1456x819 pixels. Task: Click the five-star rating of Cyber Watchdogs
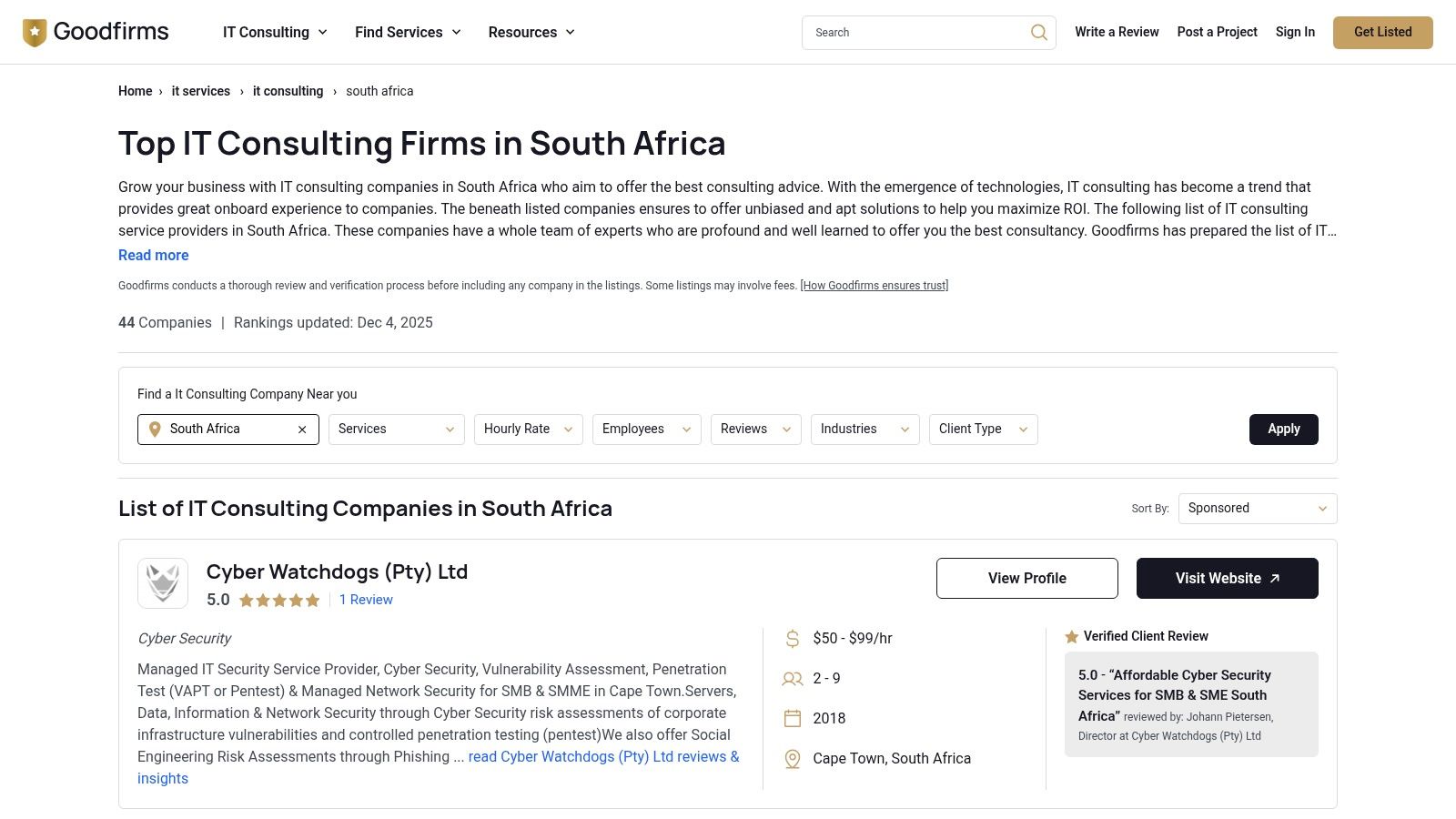(x=279, y=601)
